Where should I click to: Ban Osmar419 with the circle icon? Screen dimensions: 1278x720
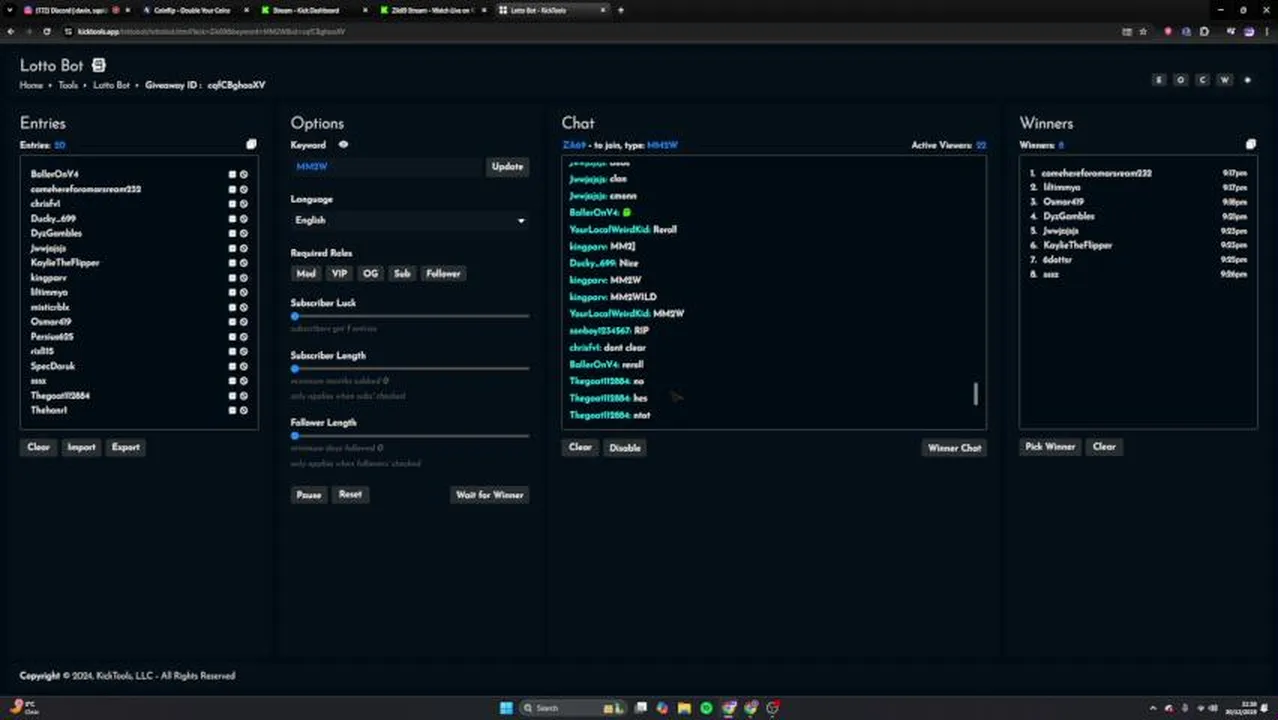(x=243, y=322)
